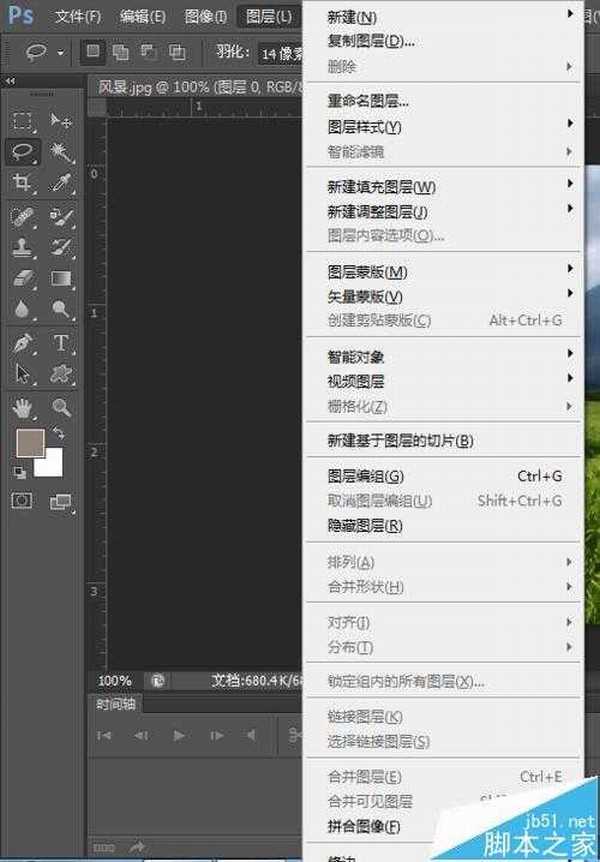Click the 100% zoom level field
The height and width of the screenshot is (862, 600).
[x=115, y=680]
